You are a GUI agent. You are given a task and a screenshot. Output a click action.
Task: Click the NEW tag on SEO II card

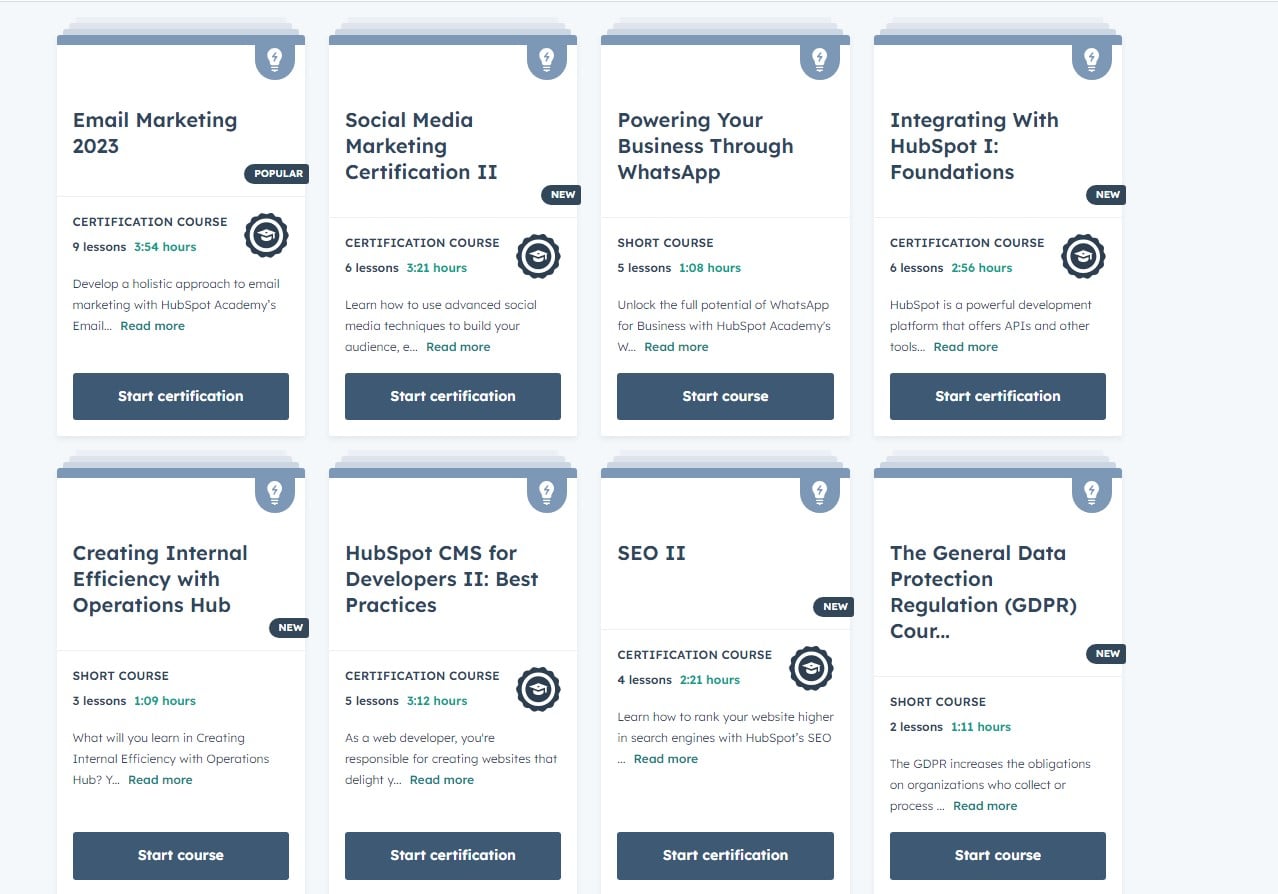(x=835, y=606)
